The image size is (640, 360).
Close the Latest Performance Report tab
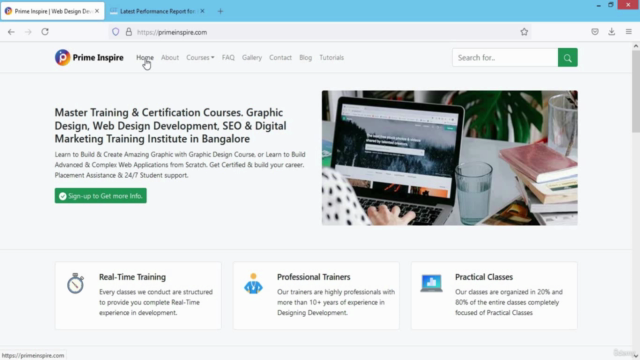point(202,11)
